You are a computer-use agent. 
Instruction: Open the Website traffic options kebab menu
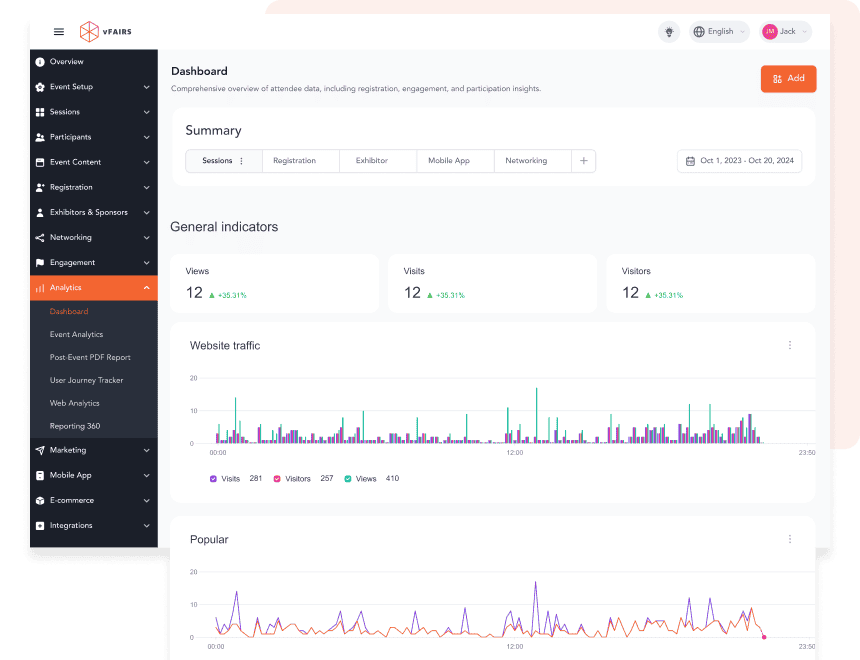(x=790, y=344)
